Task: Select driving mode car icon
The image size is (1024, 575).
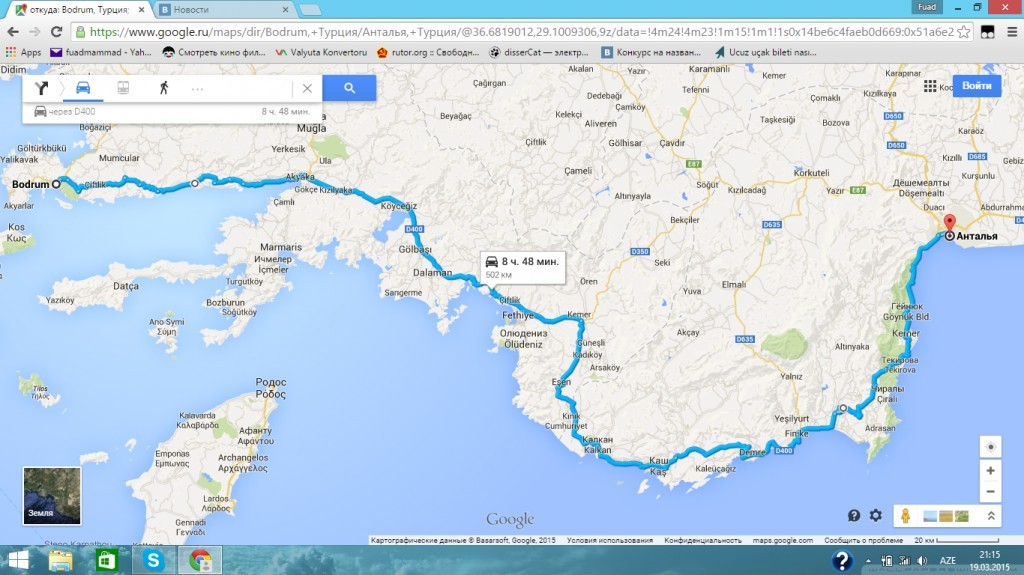Action: click(x=84, y=88)
